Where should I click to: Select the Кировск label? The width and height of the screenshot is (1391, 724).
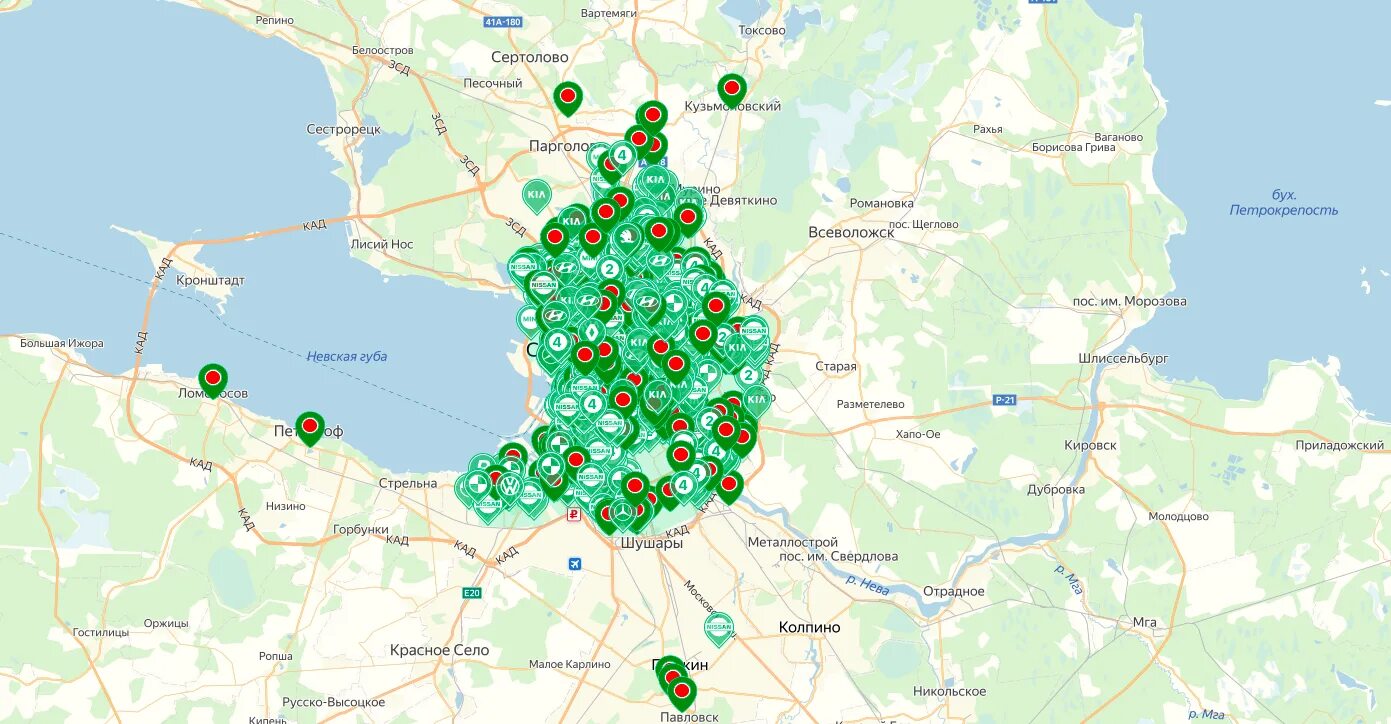tap(1091, 445)
